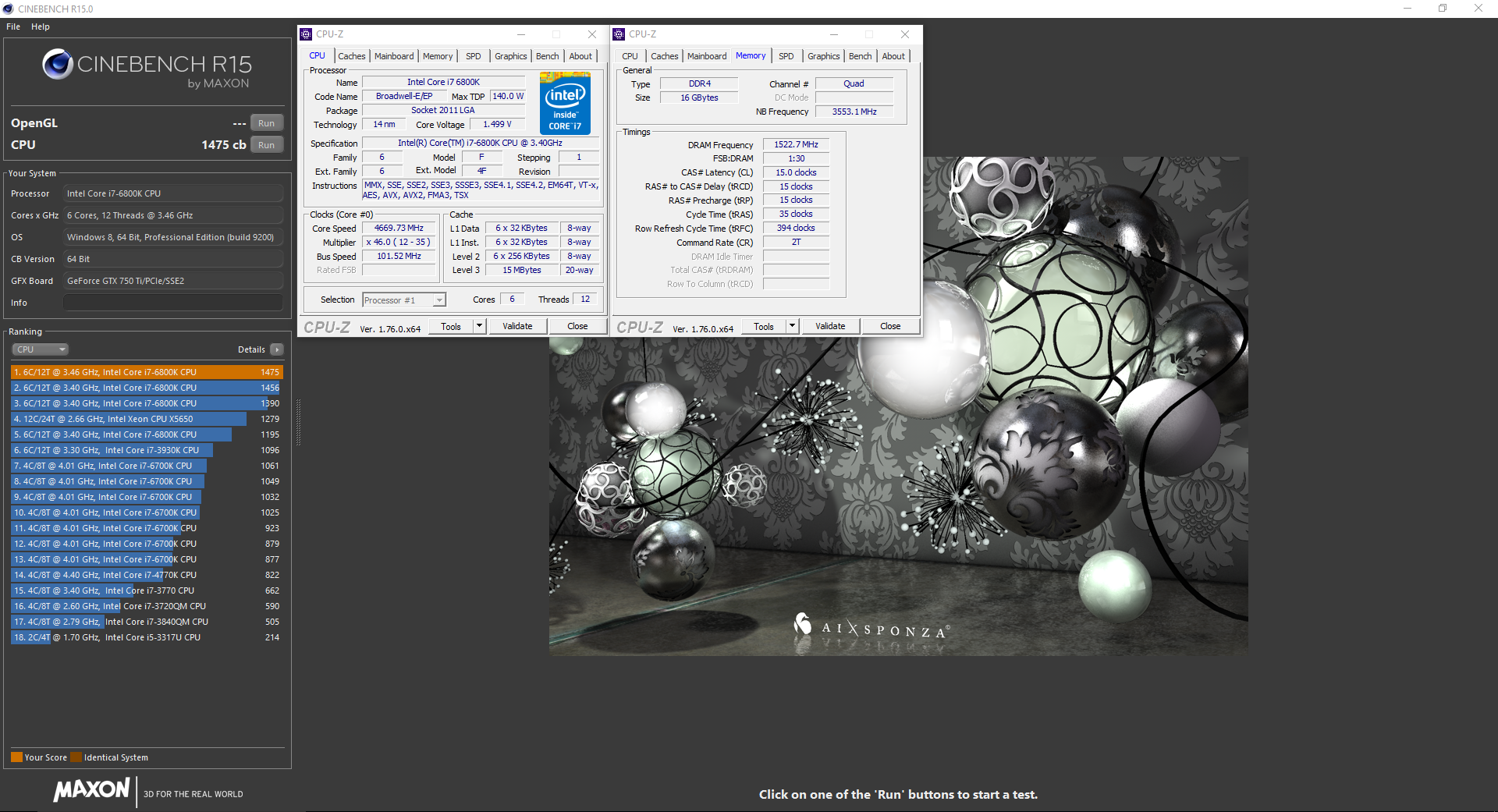Select i7-3720QM ranking entry
1498x812 pixels.
(147, 606)
